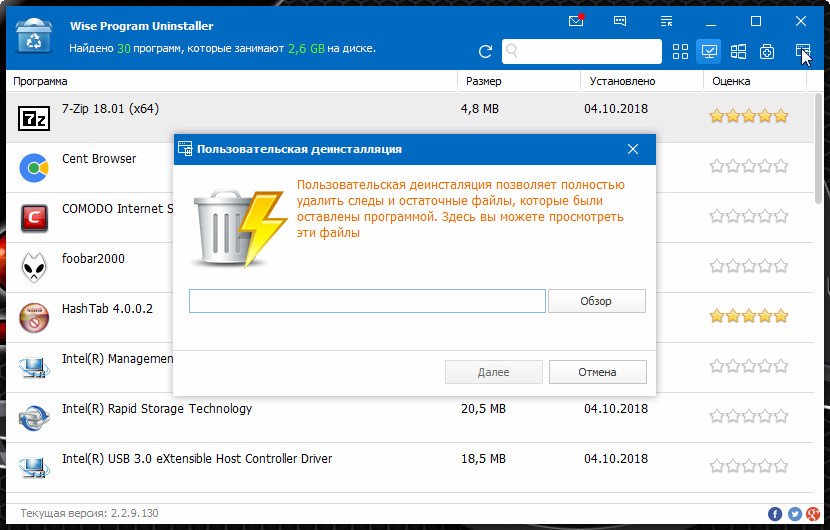
Task: Rate foobar2000 using the star row
Action: [749, 266]
